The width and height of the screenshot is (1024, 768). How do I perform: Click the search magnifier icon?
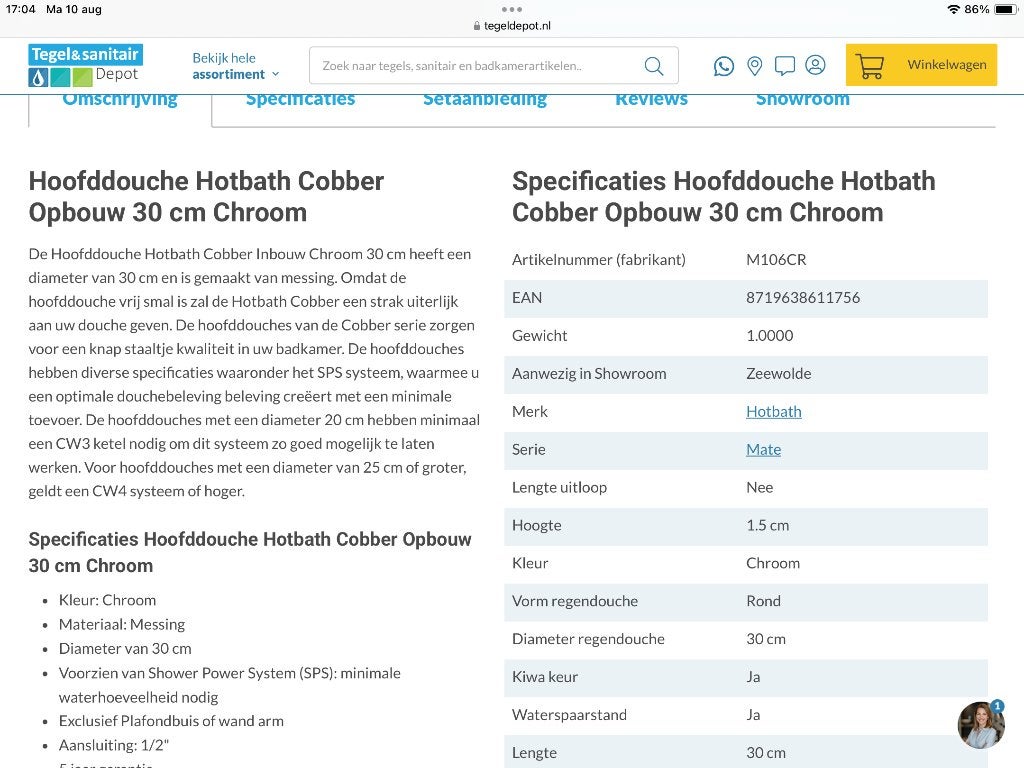pos(654,66)
